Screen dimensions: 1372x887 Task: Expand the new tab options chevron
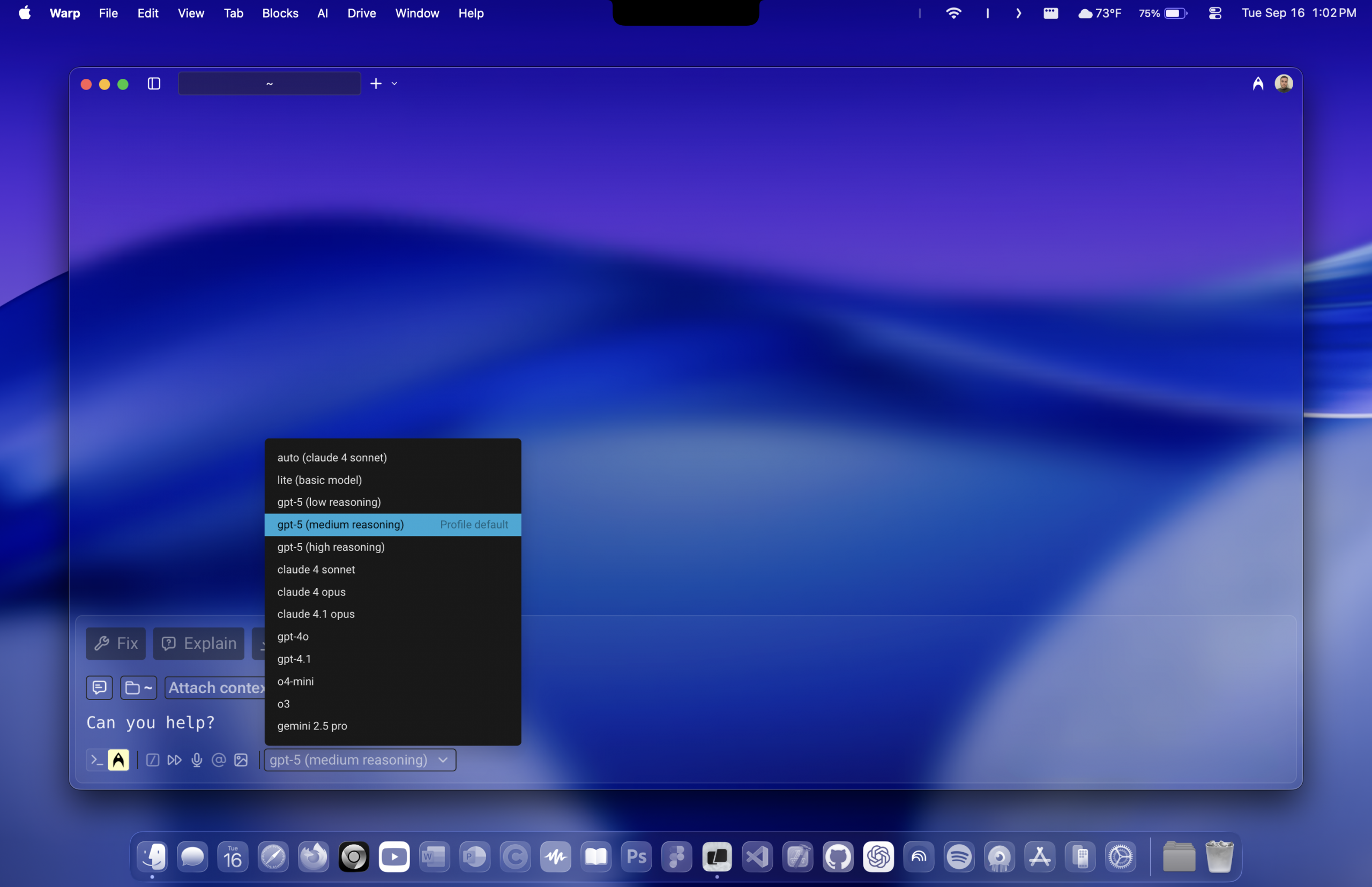click(x=394, y=84)
